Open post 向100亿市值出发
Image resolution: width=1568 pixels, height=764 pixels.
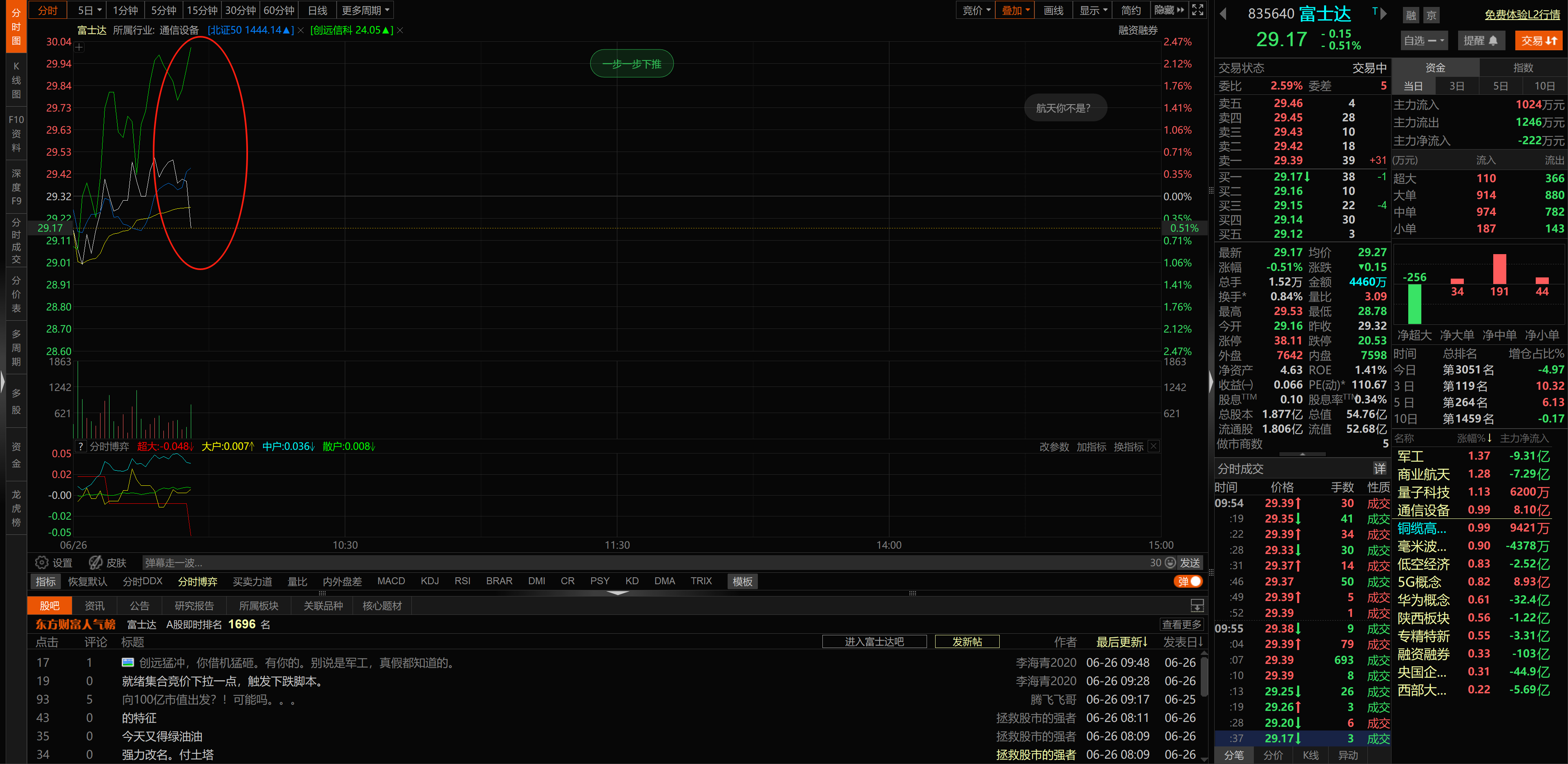pyautogui.click(x=209, y=699)
